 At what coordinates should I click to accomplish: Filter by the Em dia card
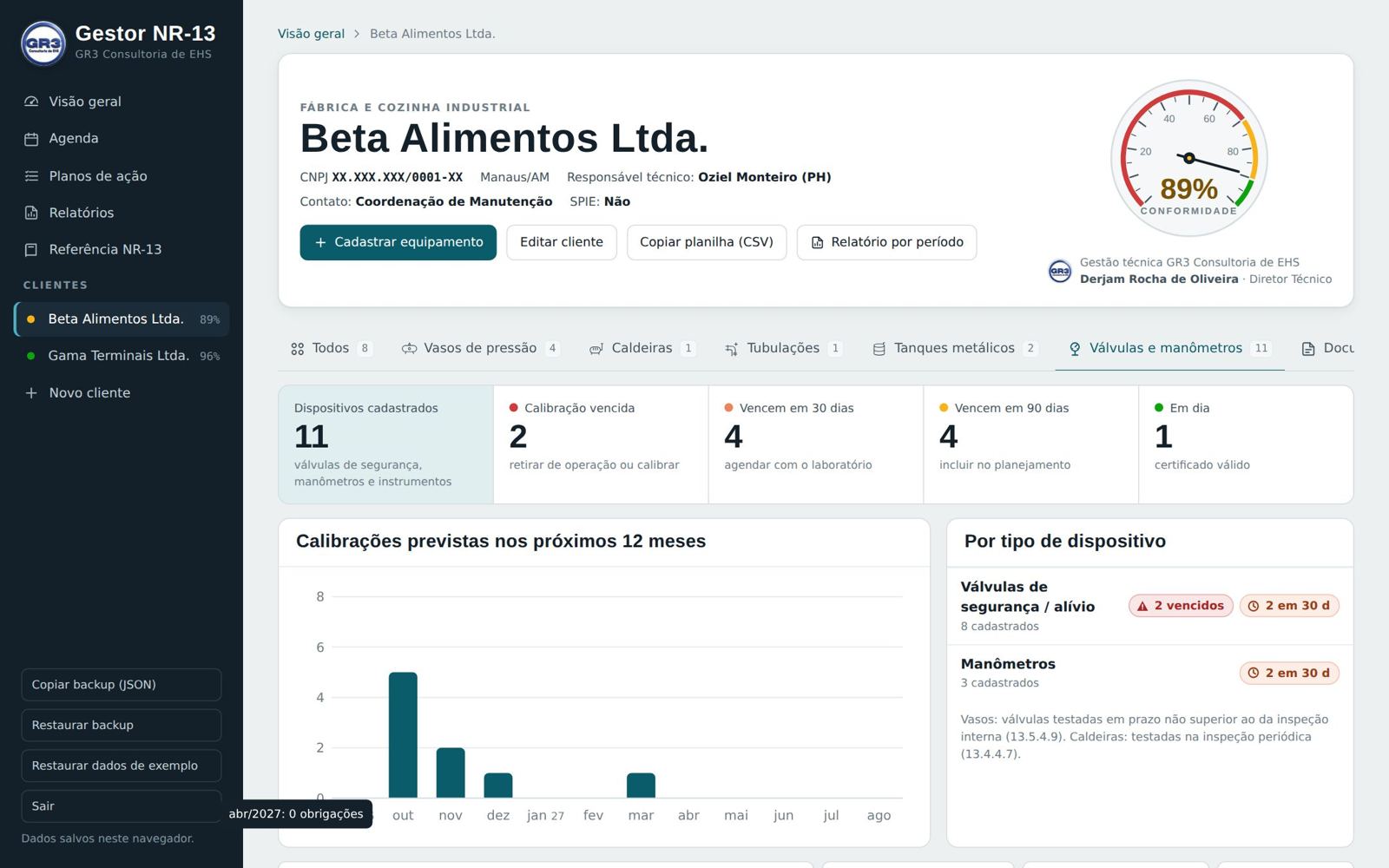1246,444
